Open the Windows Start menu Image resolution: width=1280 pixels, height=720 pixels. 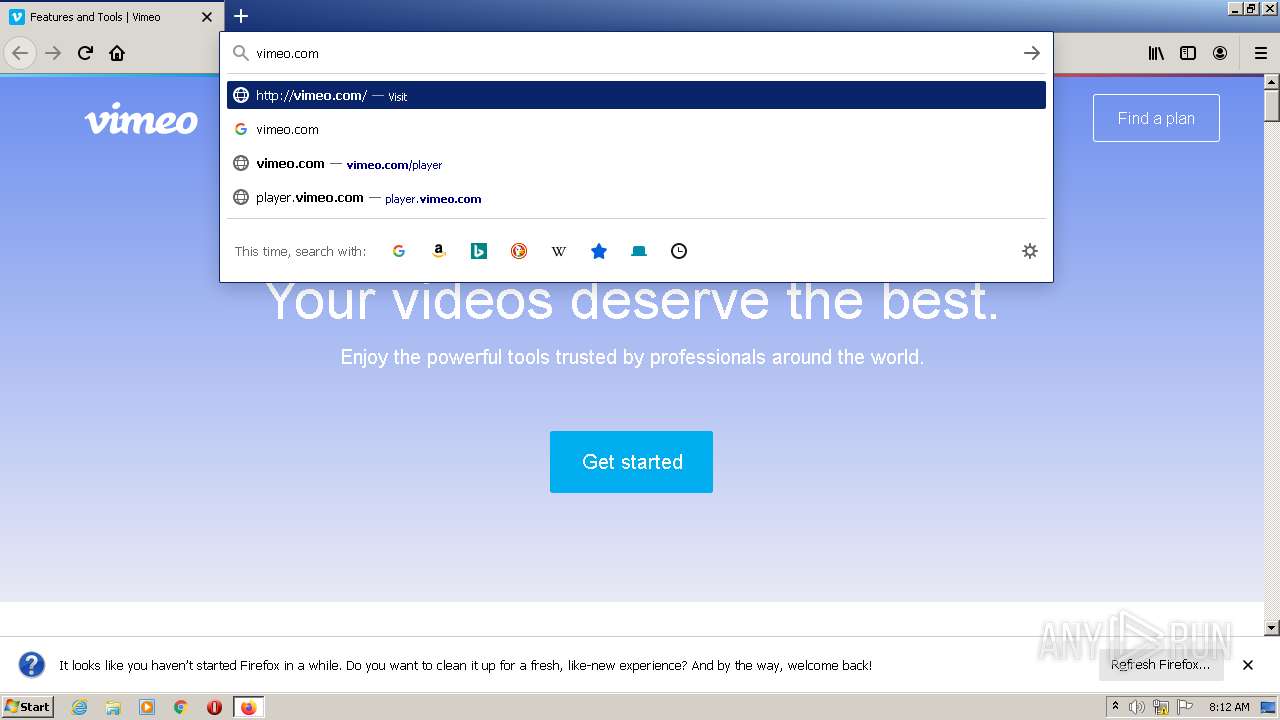28,706
